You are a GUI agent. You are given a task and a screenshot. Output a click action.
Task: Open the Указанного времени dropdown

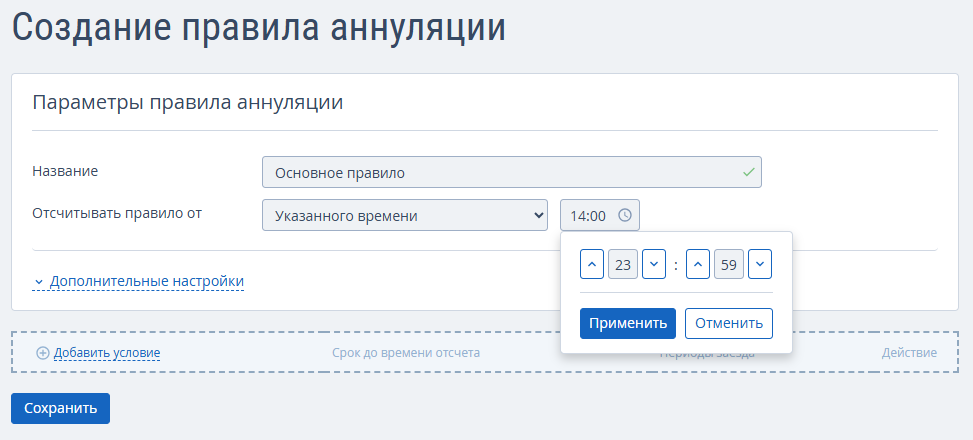[404, 215]
